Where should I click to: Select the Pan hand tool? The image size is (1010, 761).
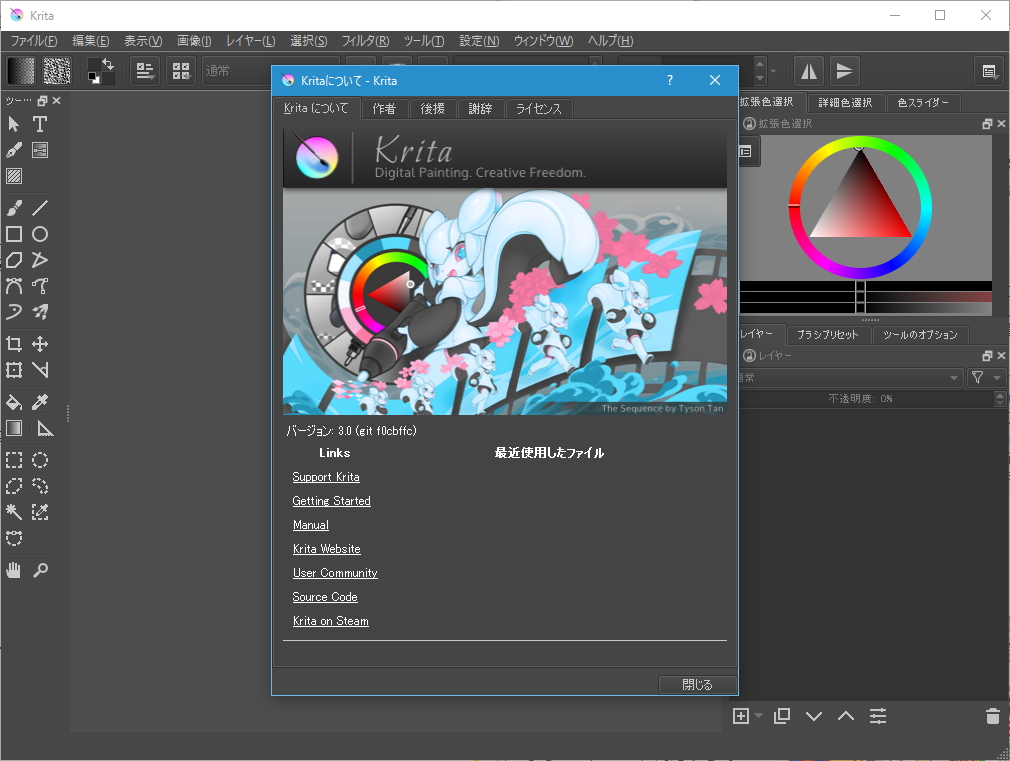tap(14, 570)
